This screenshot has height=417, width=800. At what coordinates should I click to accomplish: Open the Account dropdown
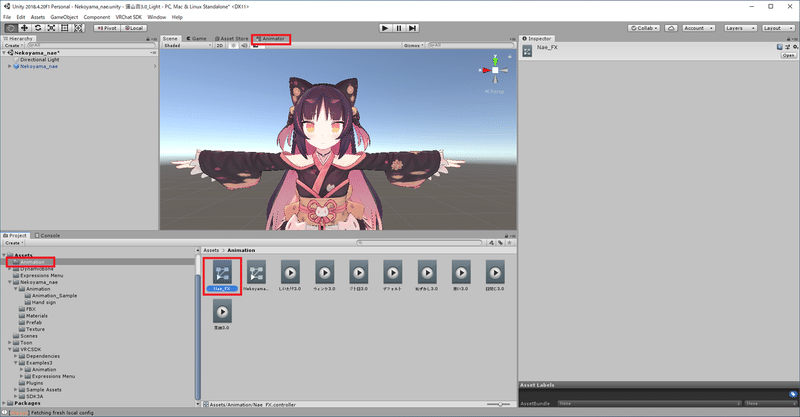(x=697, y=28)
